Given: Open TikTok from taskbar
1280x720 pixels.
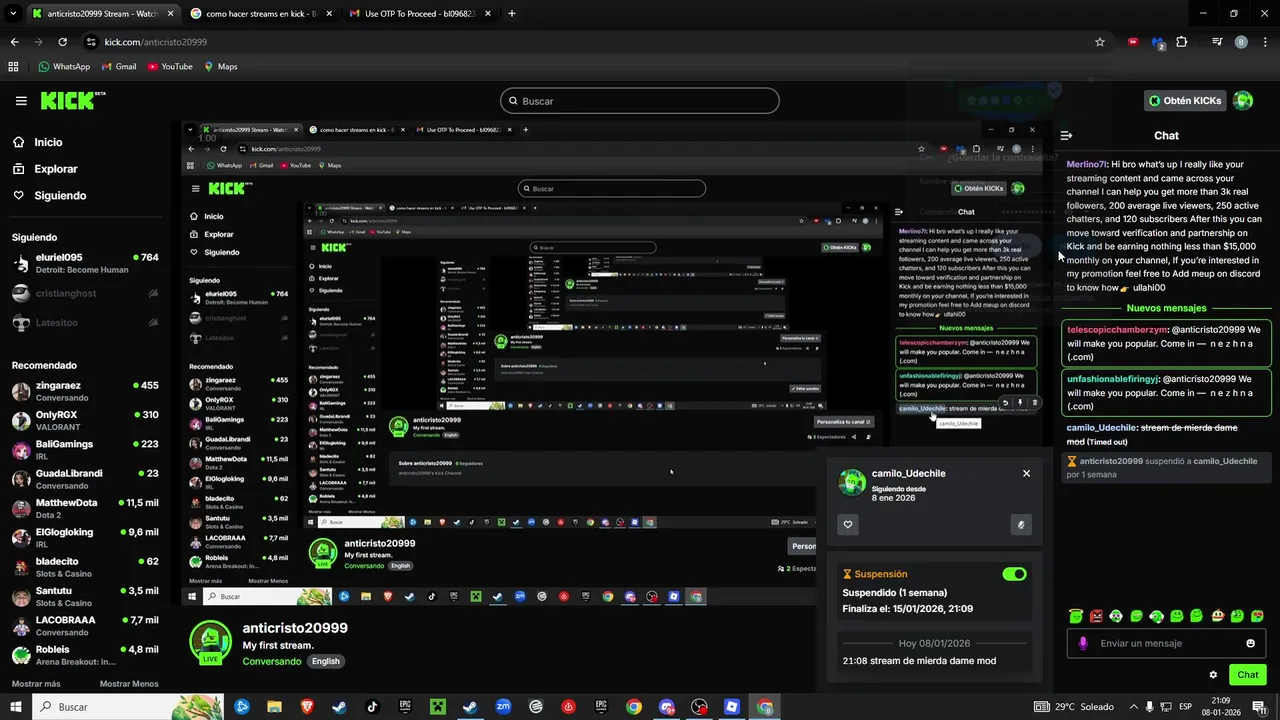Looking at the screenshot, I should point(372,707).
